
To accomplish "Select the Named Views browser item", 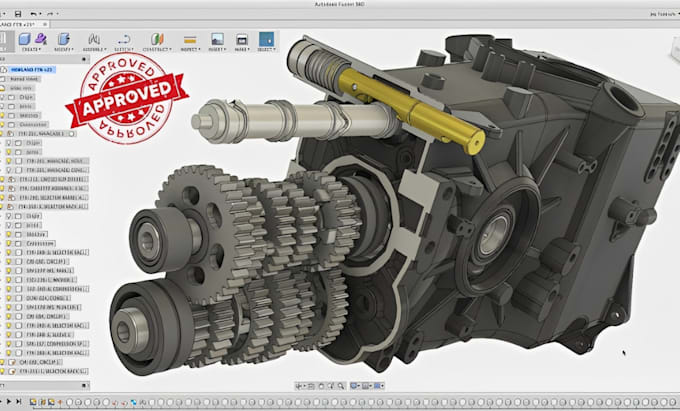I will click(x=25, y=79).
